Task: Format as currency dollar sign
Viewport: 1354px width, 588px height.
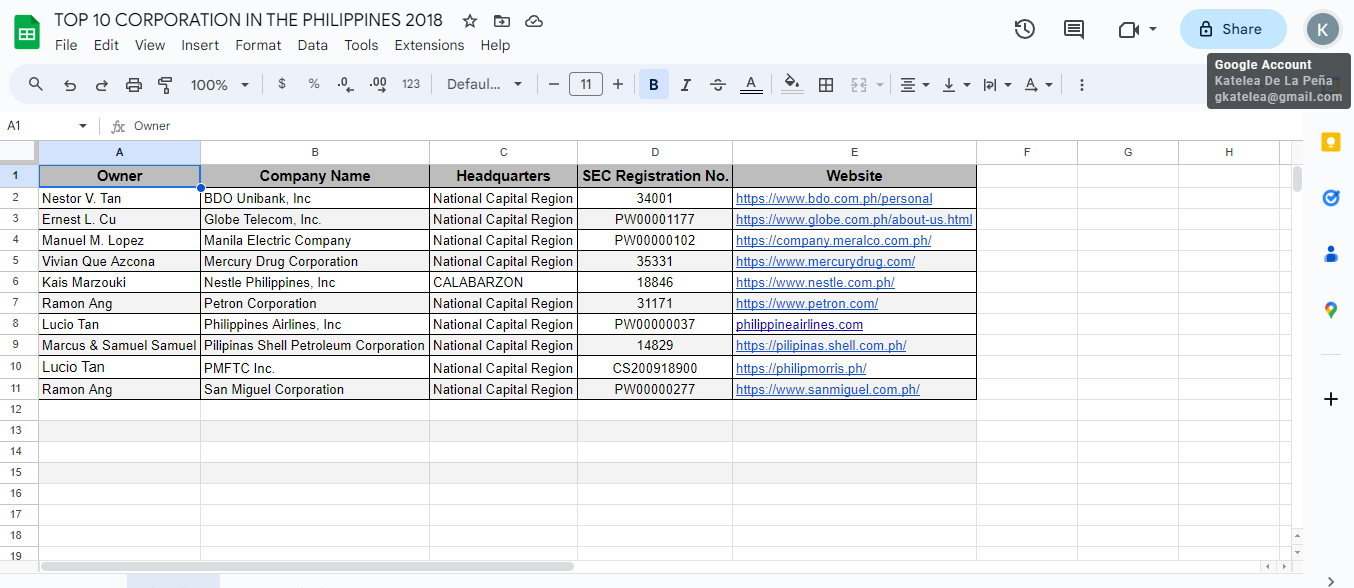Action: (x=282, y=85)
